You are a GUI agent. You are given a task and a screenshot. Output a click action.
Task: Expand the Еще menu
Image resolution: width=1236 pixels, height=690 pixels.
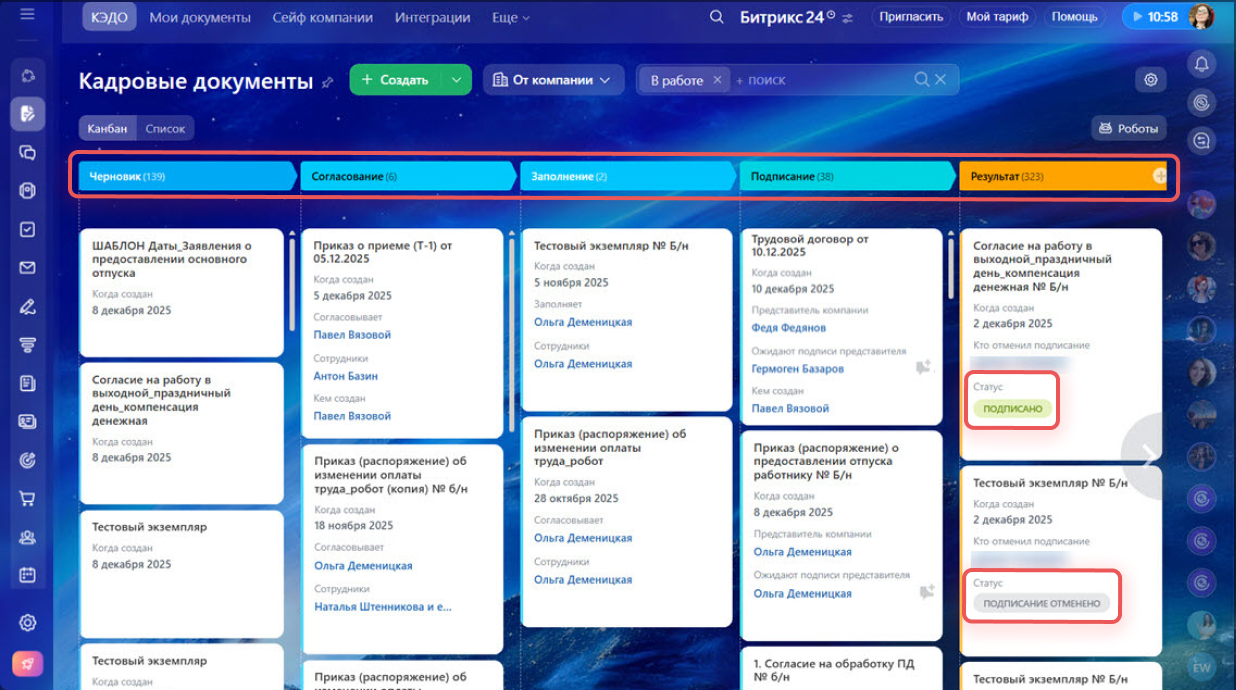click(x=511, y=17)
